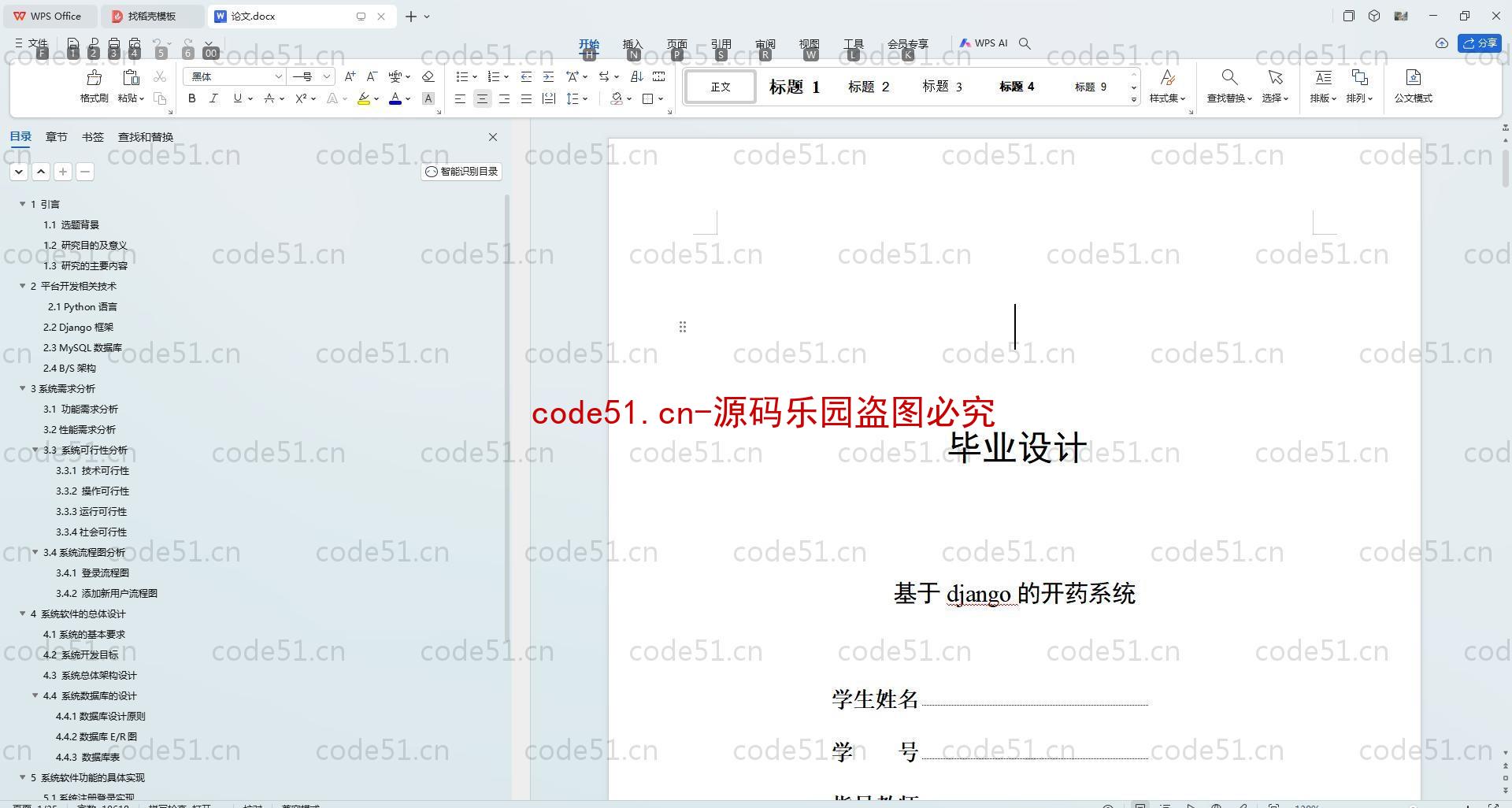The height and width of the screenshot is (808, 1512).
Task: Collapse the '4.4 系统数据库的设计' outline node
Action: (x=35, y=695)
